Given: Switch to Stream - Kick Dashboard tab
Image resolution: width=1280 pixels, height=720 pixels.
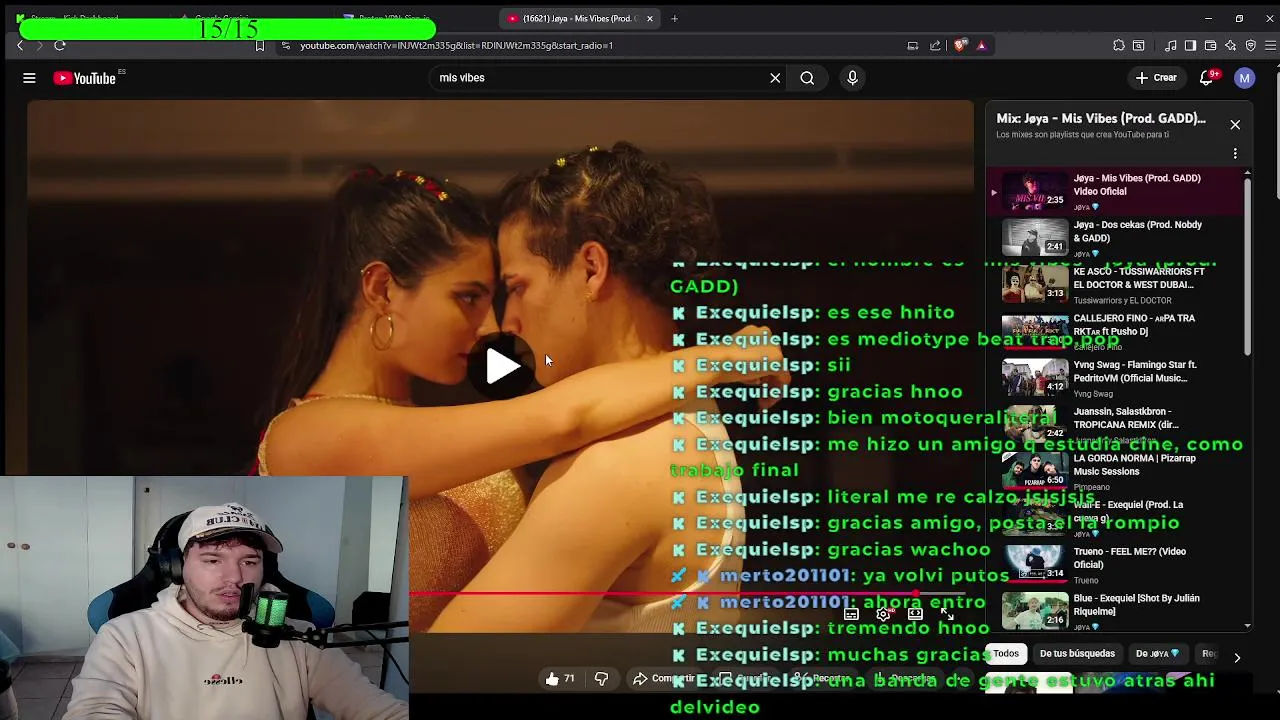Looking at the screenshot, I should point(75,18).
